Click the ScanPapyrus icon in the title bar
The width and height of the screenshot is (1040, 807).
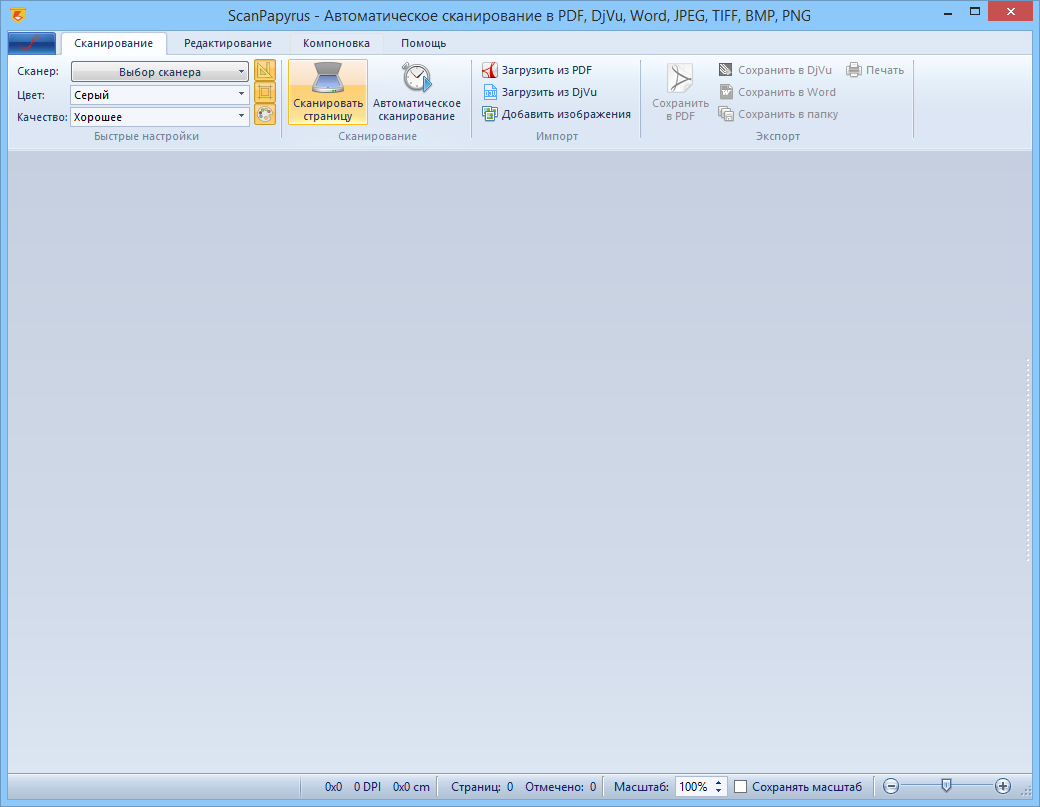(19, 15)
